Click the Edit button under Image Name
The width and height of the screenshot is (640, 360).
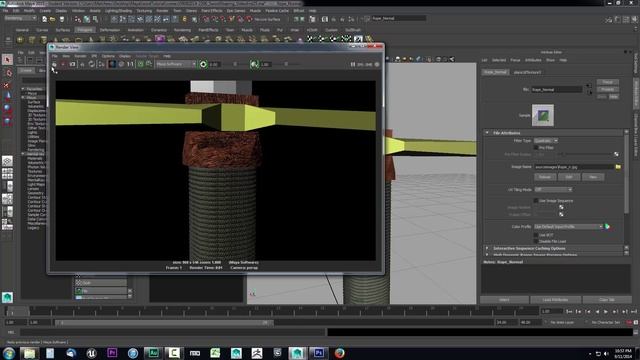569,177
